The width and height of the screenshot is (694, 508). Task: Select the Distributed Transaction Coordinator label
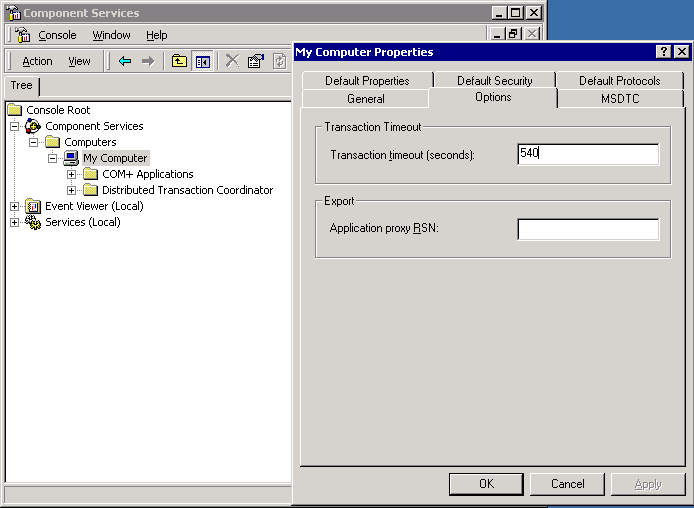188,190
